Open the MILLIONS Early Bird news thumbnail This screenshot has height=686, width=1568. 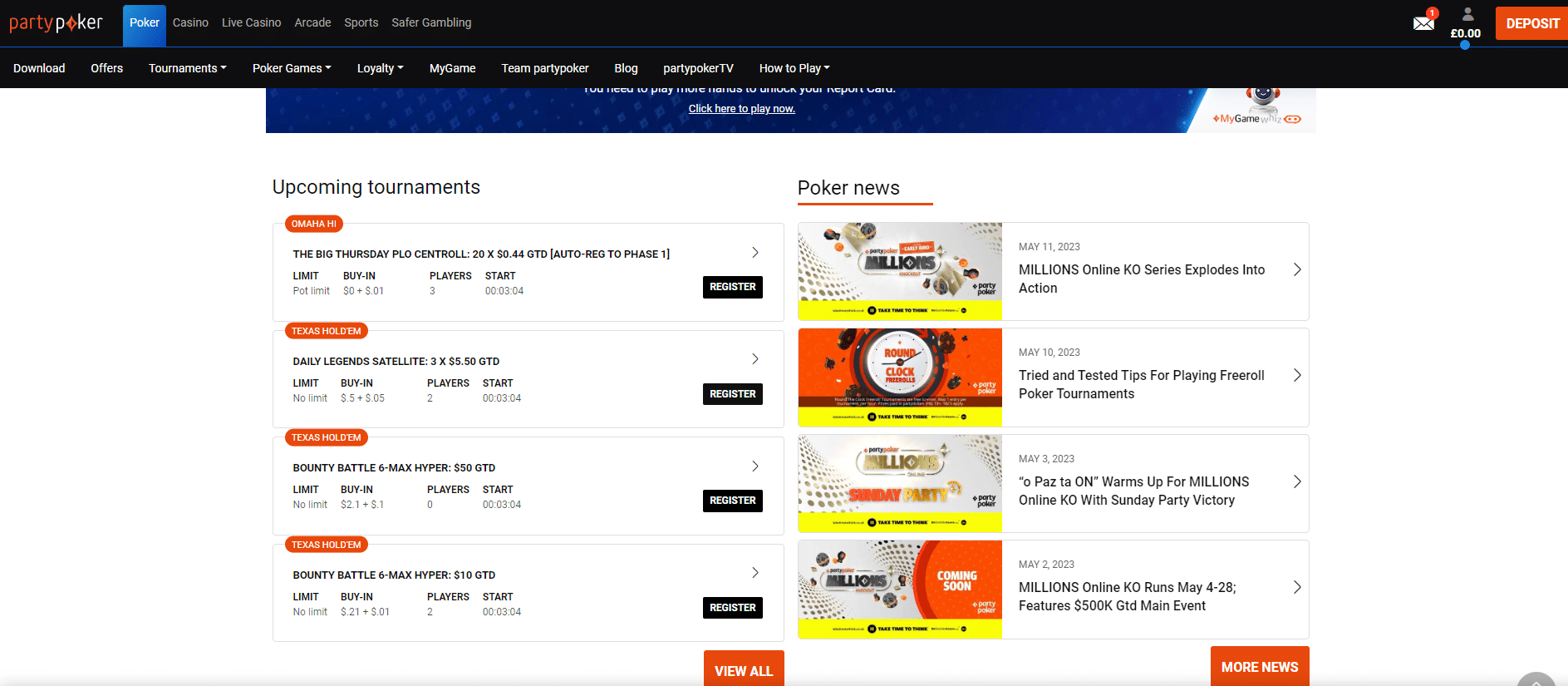[900, 271]
